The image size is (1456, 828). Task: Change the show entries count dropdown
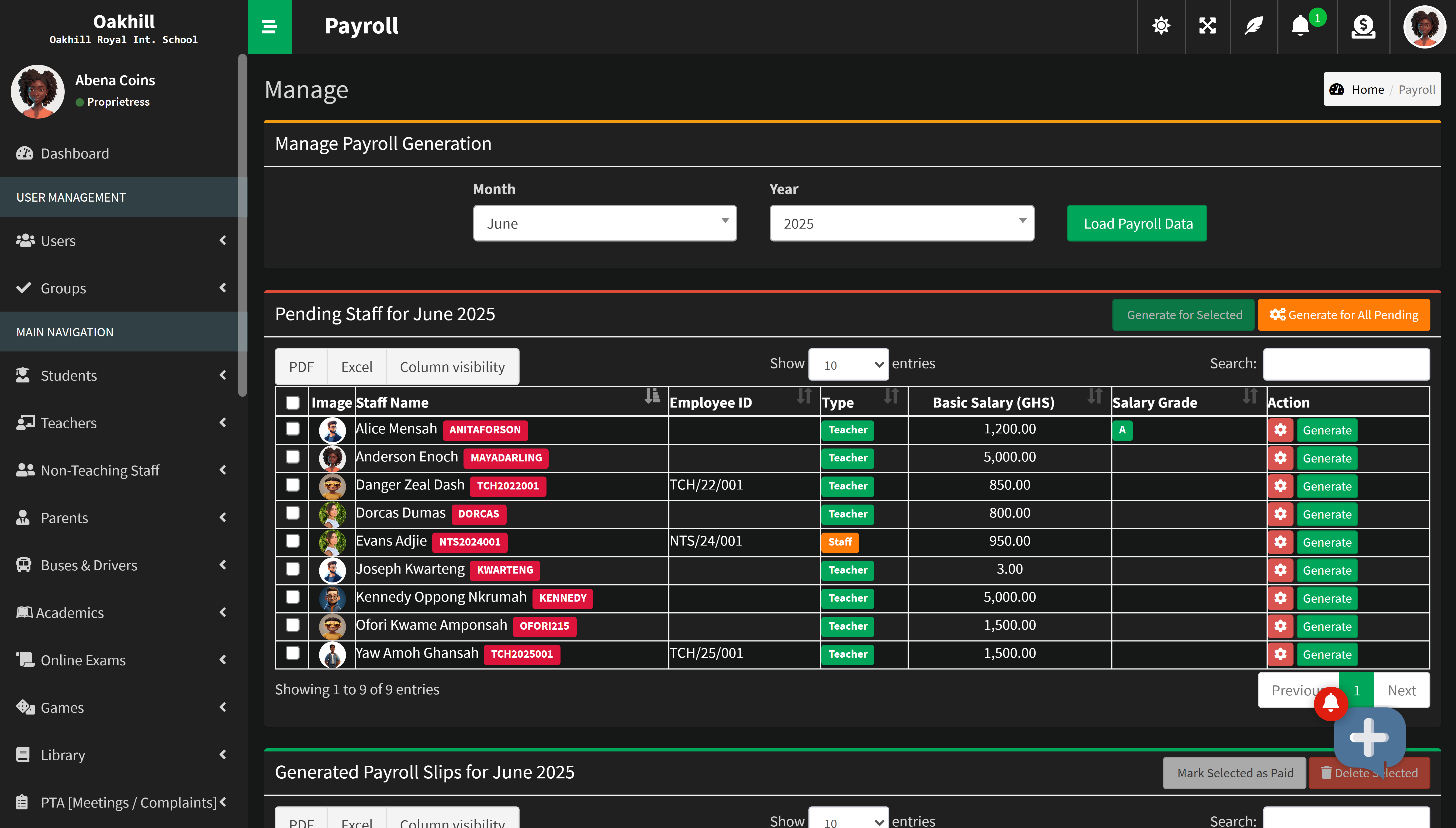pos(848,364)
